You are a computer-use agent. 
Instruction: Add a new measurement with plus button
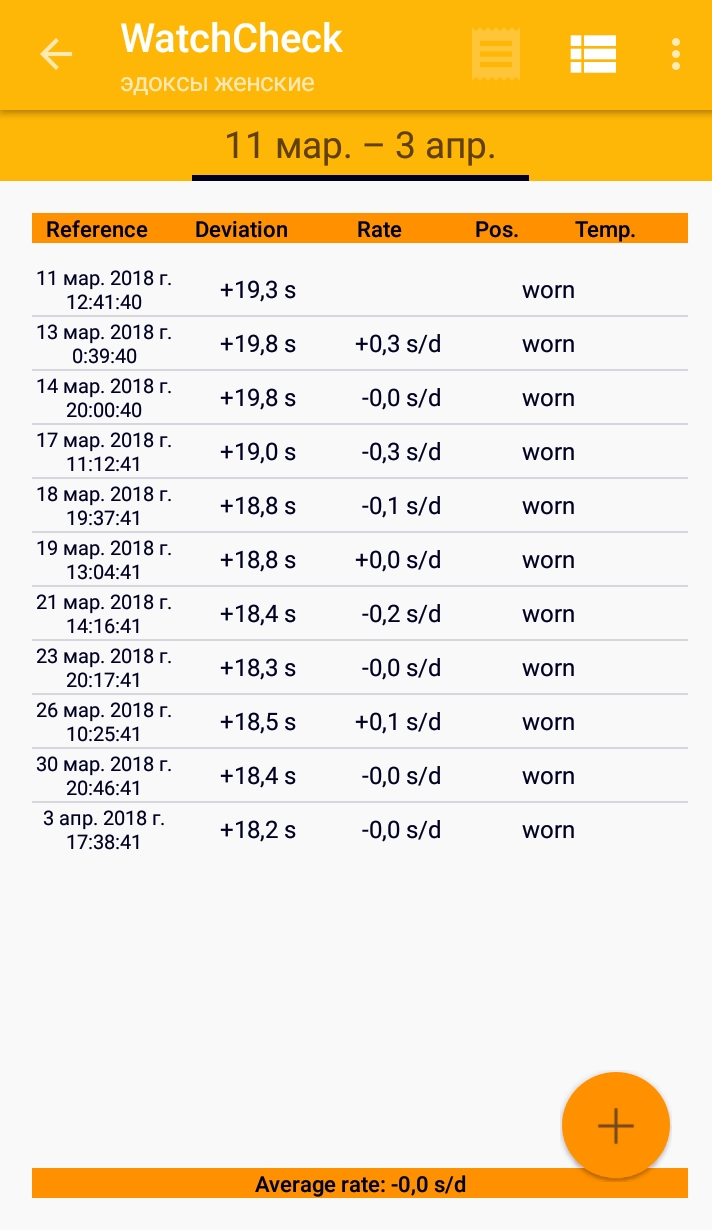[x=615, y=1126]
